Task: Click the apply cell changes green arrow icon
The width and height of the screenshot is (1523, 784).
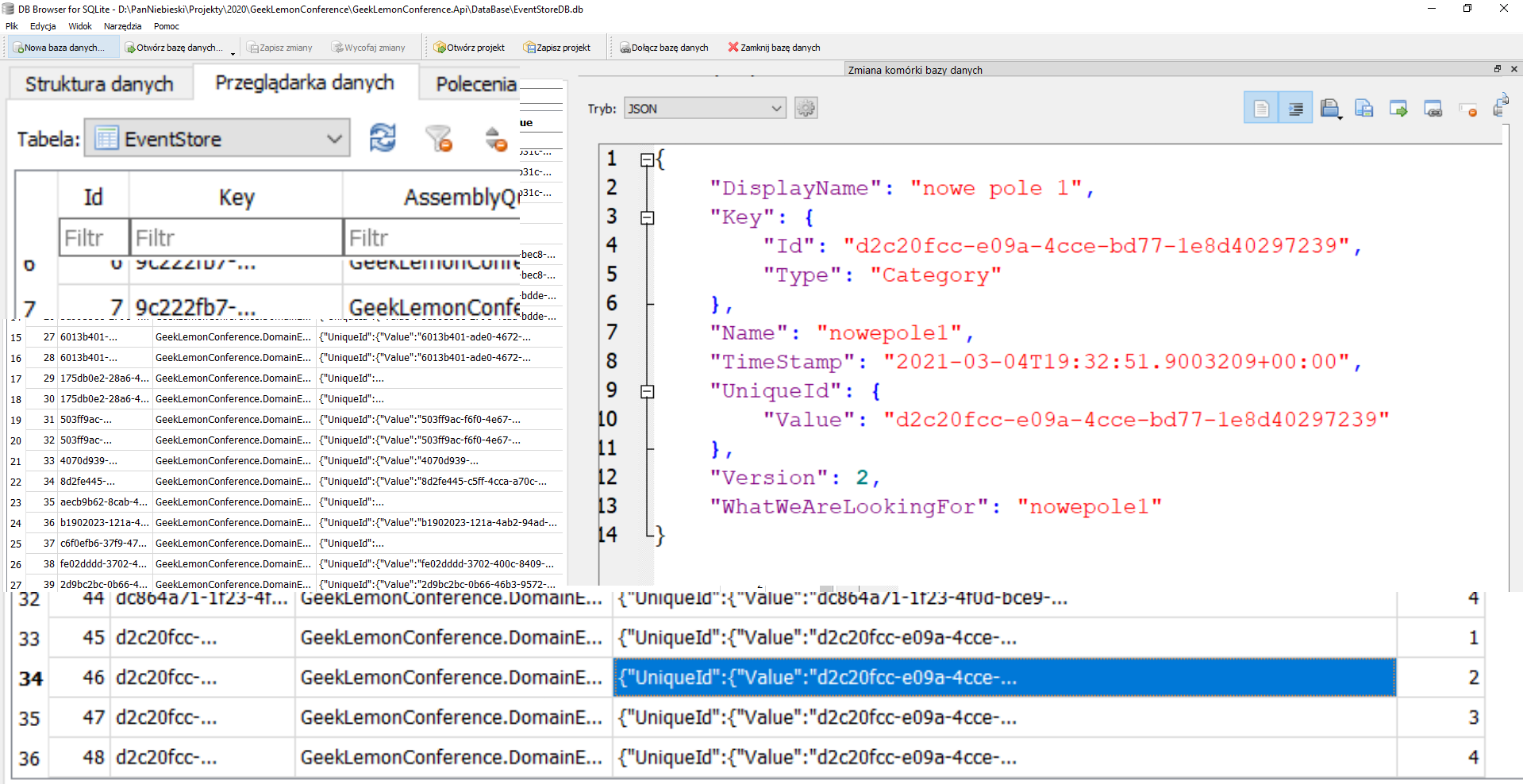Action: (x=1398, y=108)
